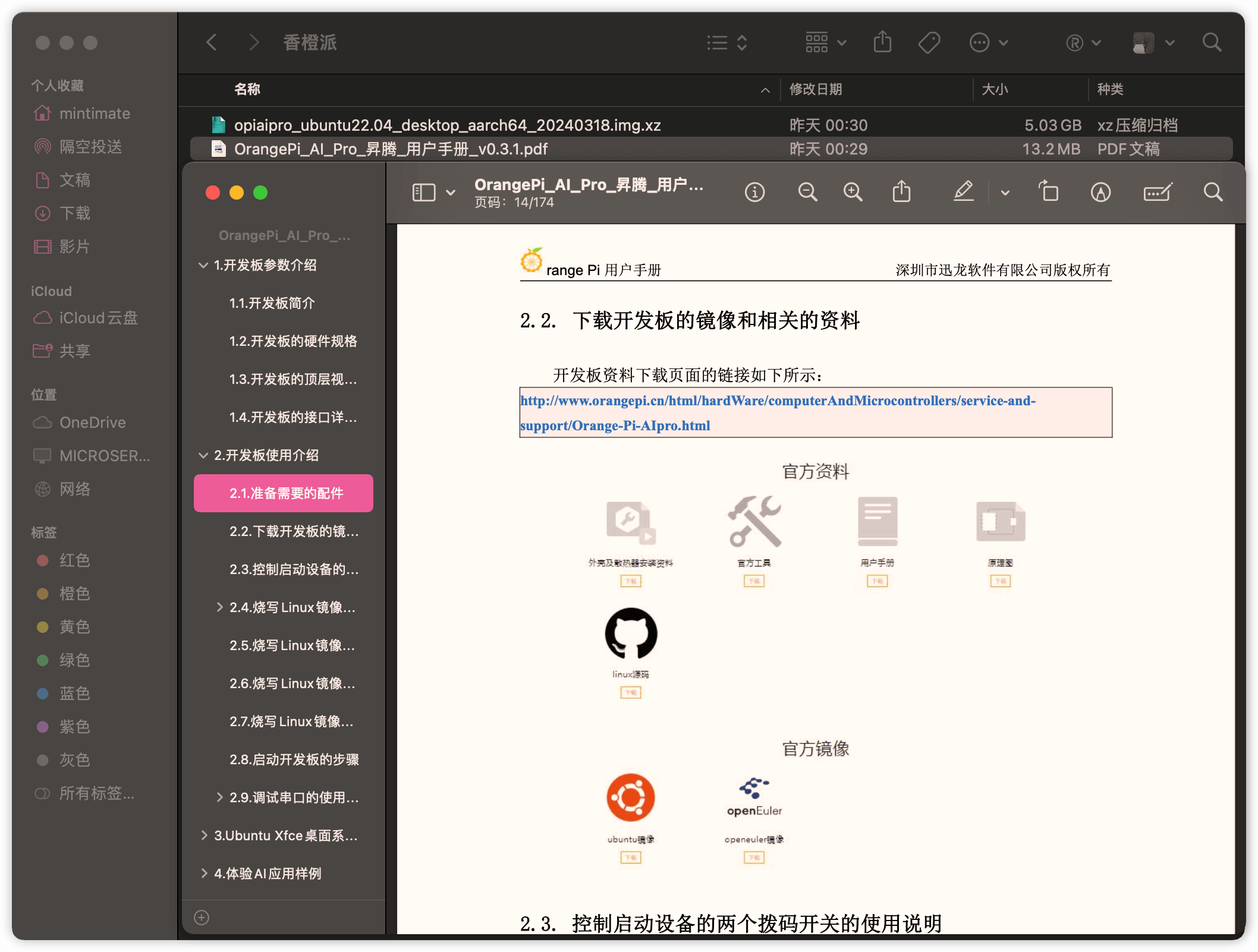The height and width of the screenshot is (952, 1258).
Task: Toggle the Preview sidebar view button
Action: [424, 192]
